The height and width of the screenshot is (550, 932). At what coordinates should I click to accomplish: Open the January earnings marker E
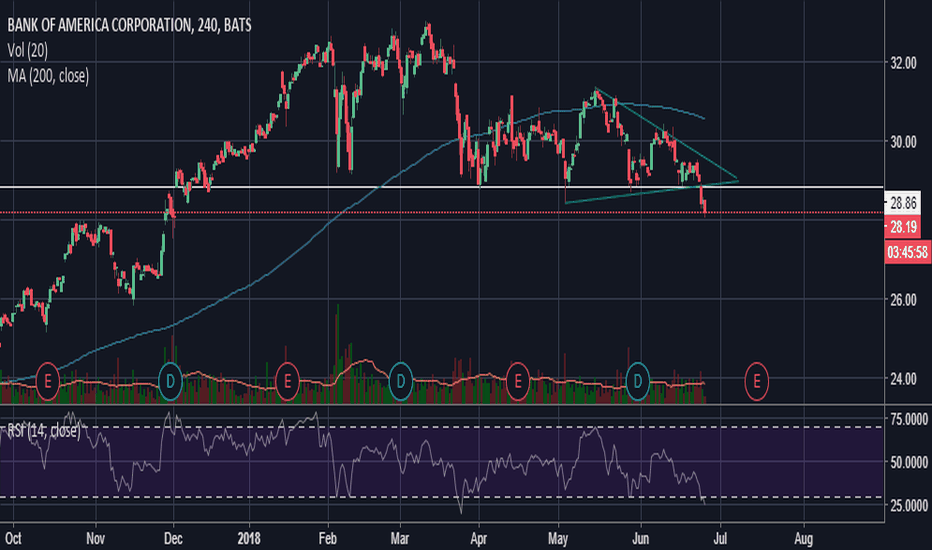(288, 381)
